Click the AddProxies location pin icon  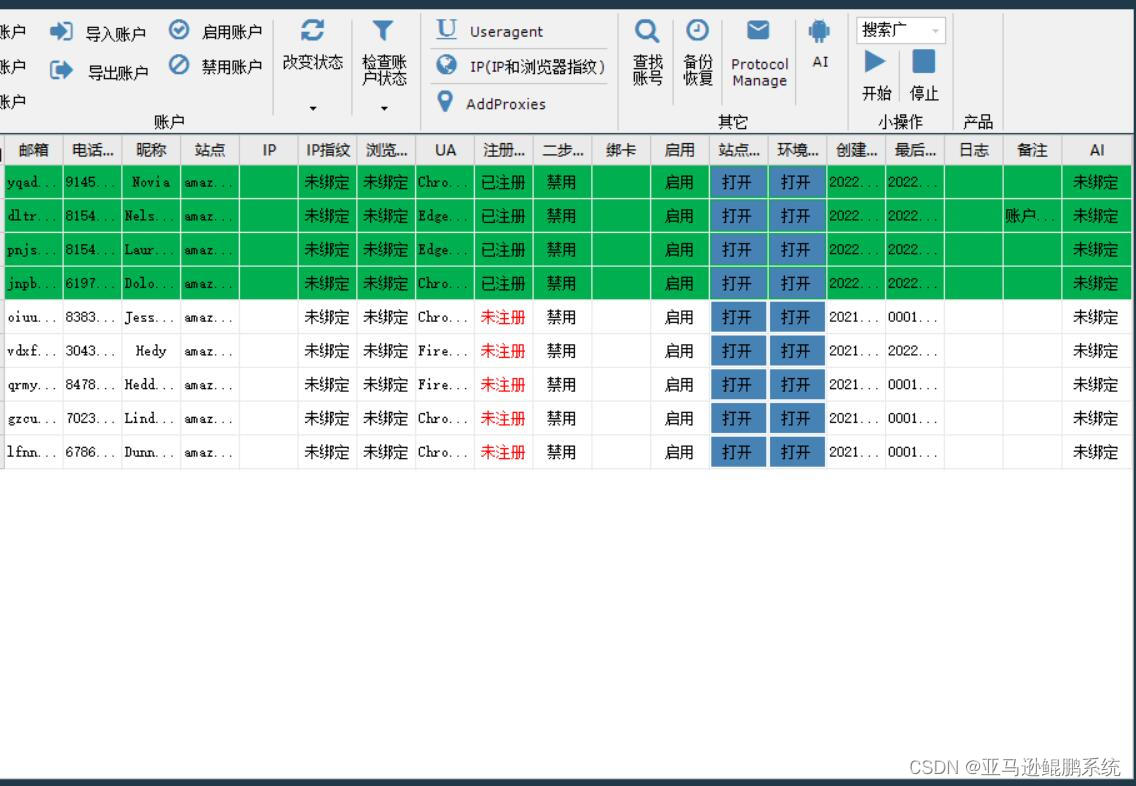(445, 101)
